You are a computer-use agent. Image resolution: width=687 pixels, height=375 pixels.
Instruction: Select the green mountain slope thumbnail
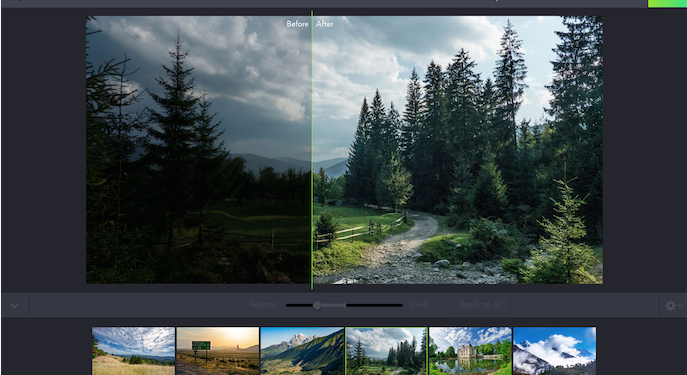pos(302,351)
